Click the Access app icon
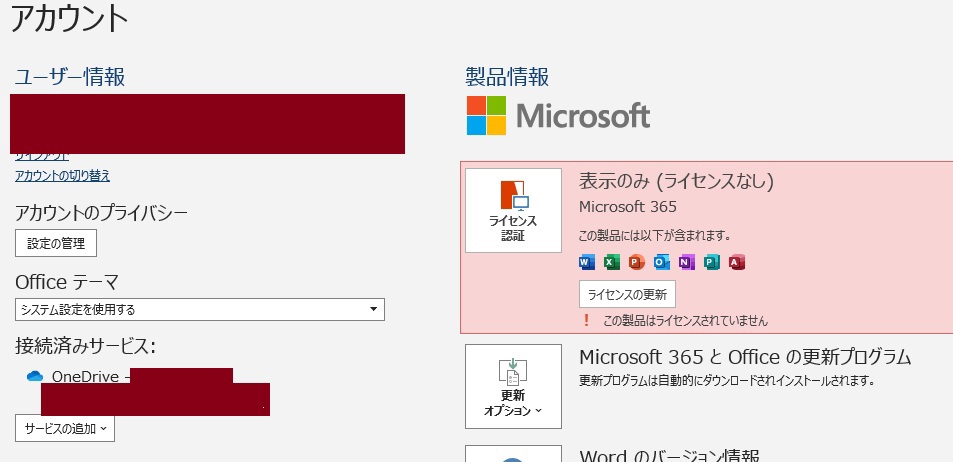953x462 pixels. point(737,263)
